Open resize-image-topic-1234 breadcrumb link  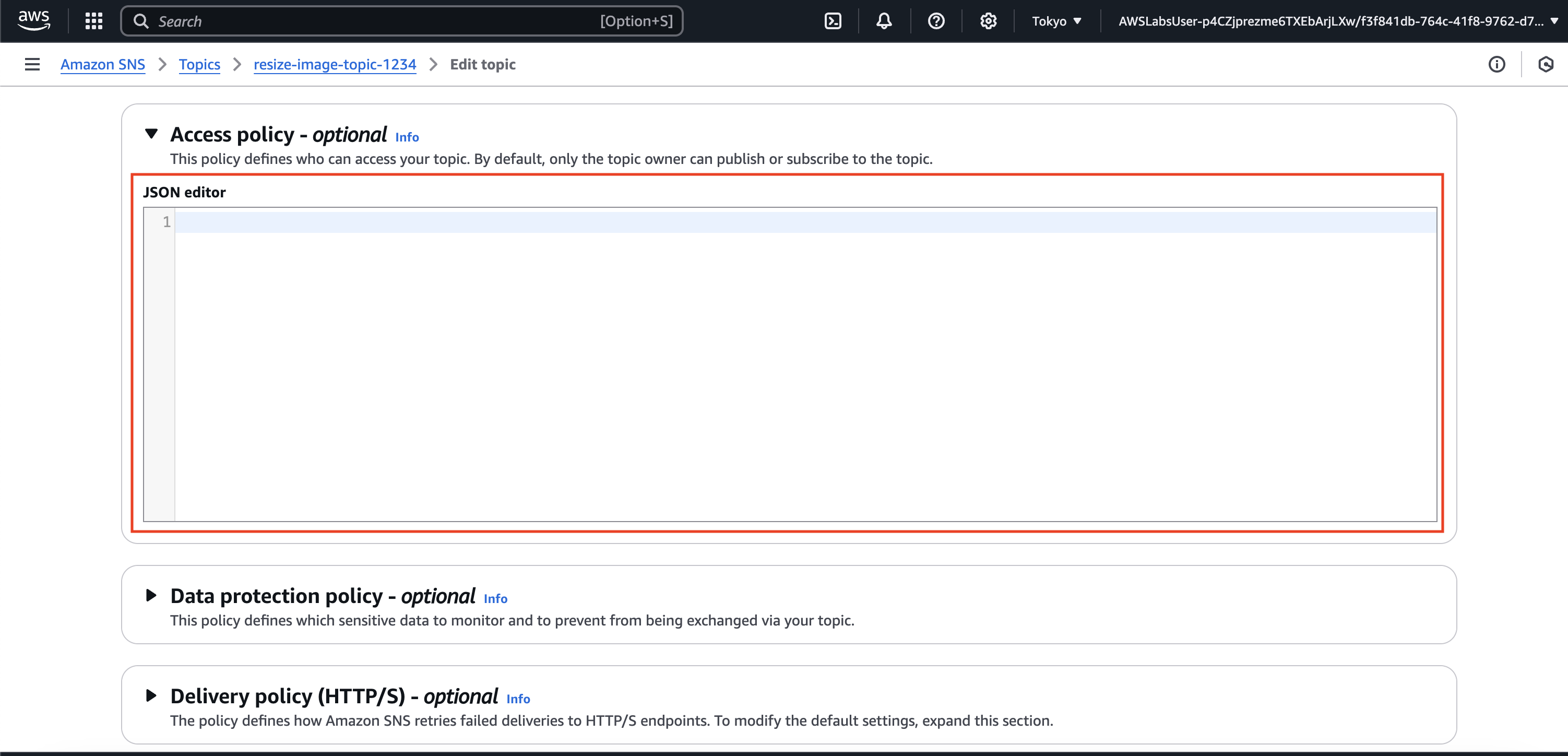pos(335,65)
